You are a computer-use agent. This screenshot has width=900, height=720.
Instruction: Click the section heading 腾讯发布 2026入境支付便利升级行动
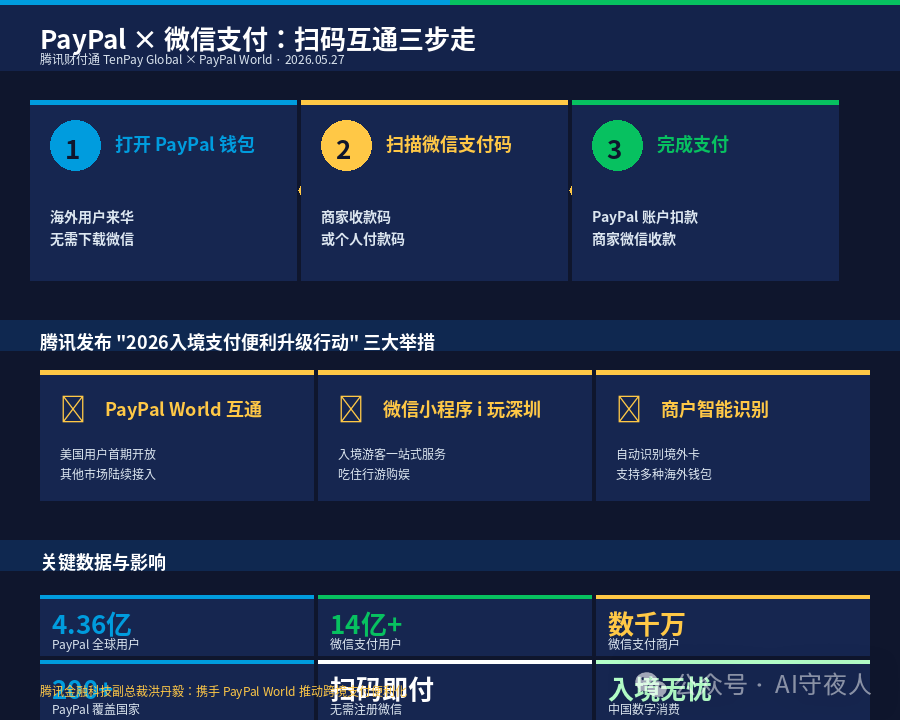click(x=237, y=342)
